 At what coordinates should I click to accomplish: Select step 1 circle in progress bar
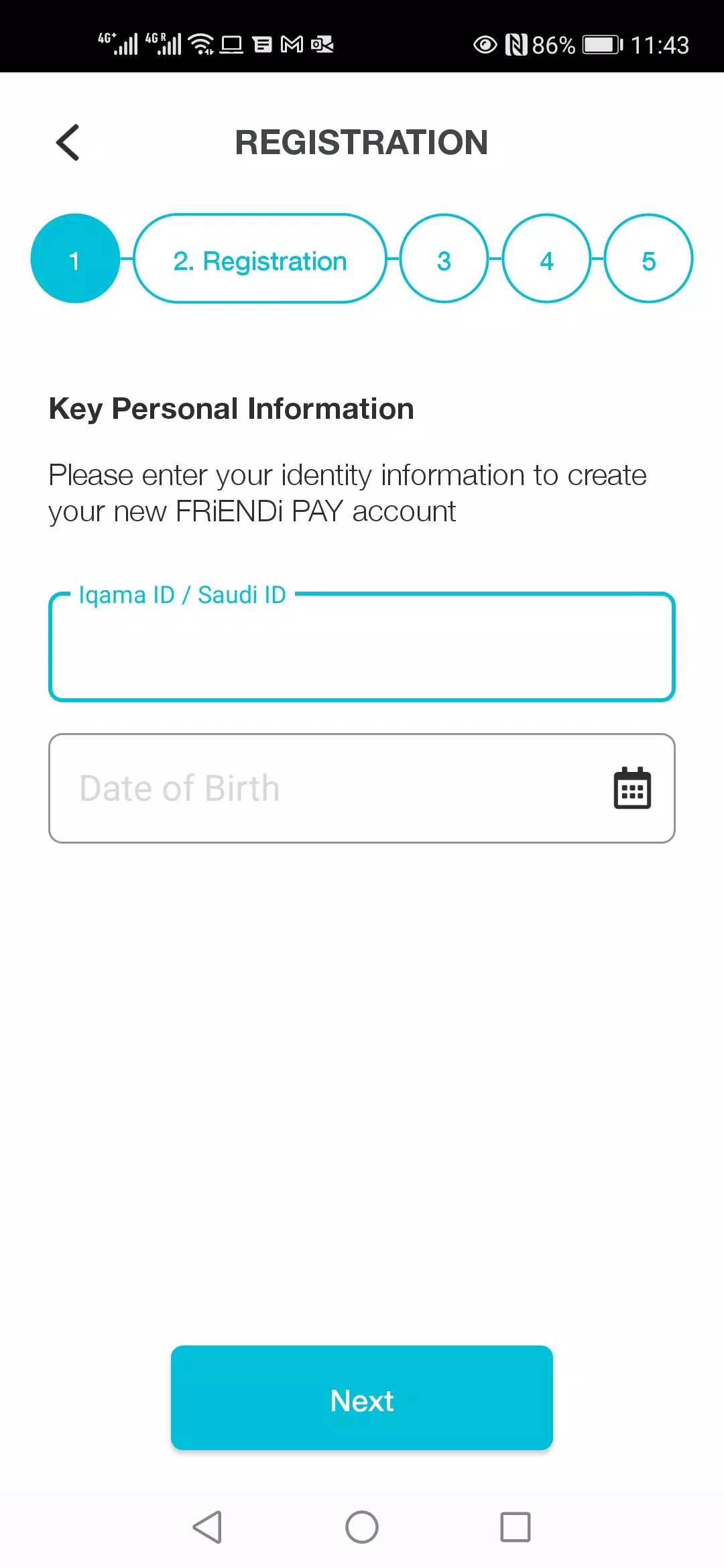(75, 259)
